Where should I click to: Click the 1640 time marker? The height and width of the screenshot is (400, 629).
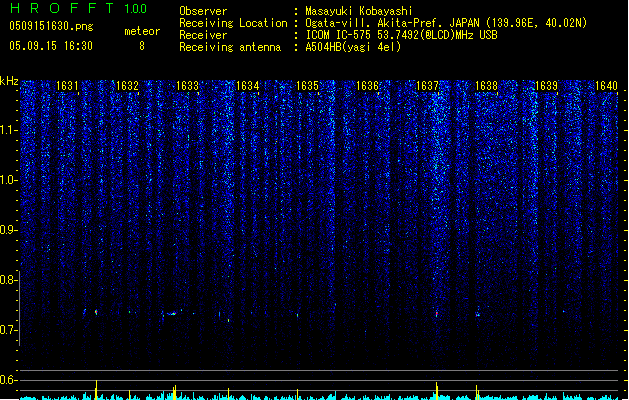[x=606, y=86]
